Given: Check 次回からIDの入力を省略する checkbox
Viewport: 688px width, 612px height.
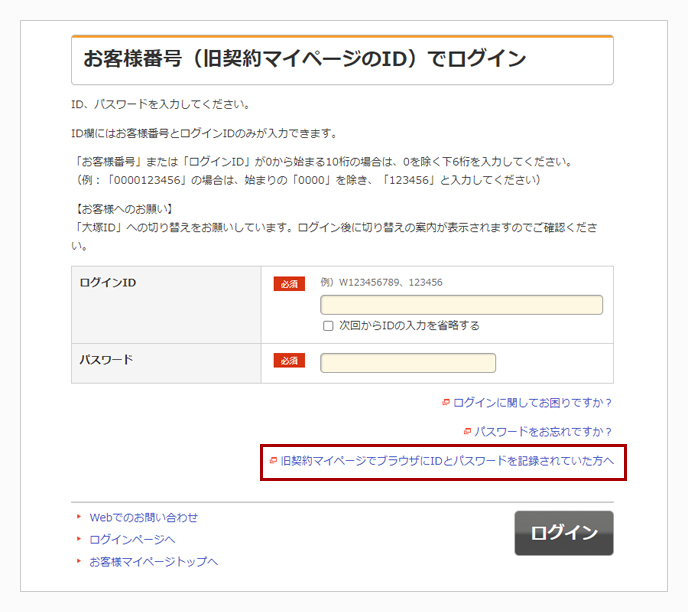Looking at the screenshot, I should tap(328, 326).
